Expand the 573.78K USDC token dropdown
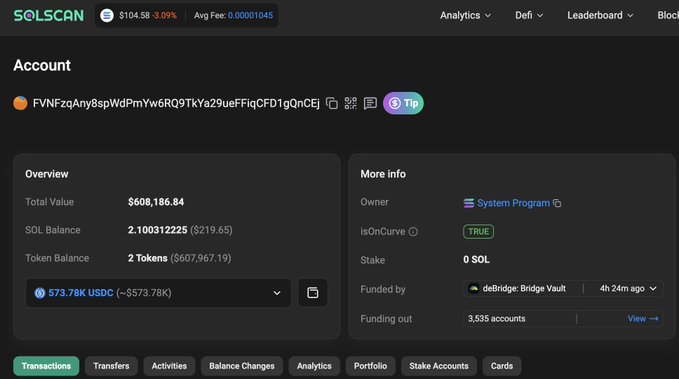Viewport: 679px width, 379px height. pyautogui.click(x=158, y=293)
